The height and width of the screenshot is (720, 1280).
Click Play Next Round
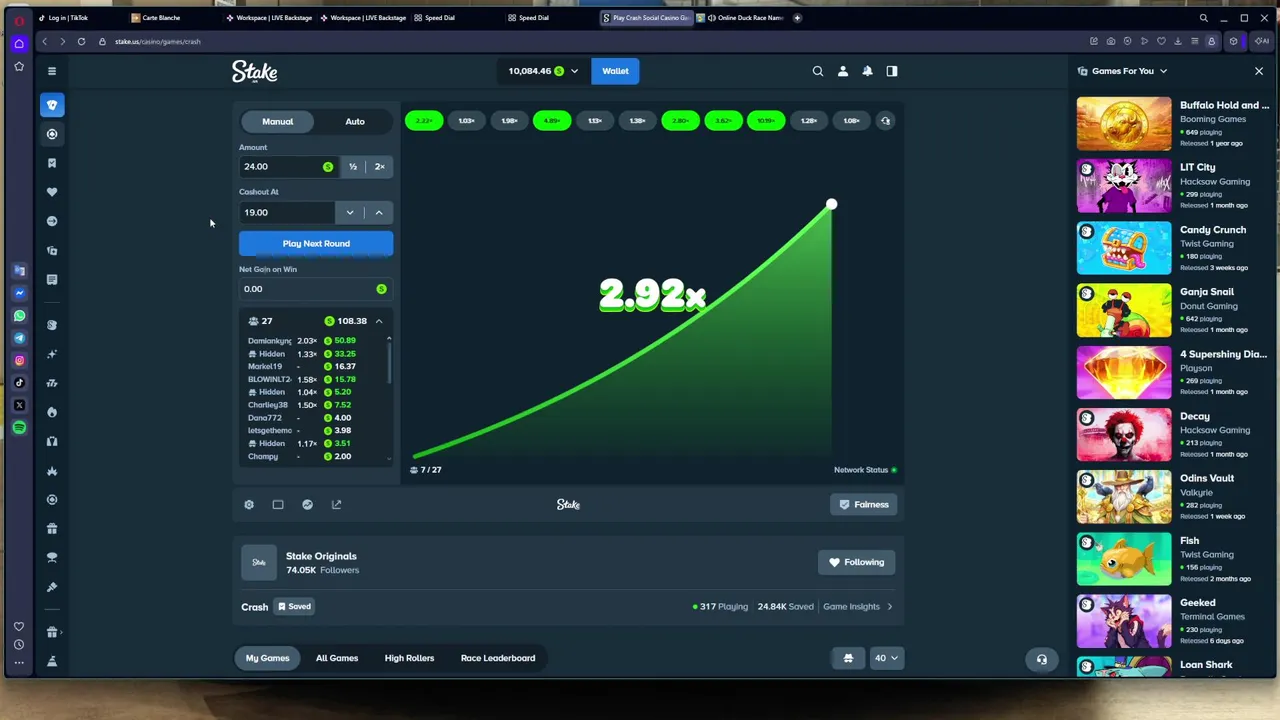(316, 244)
